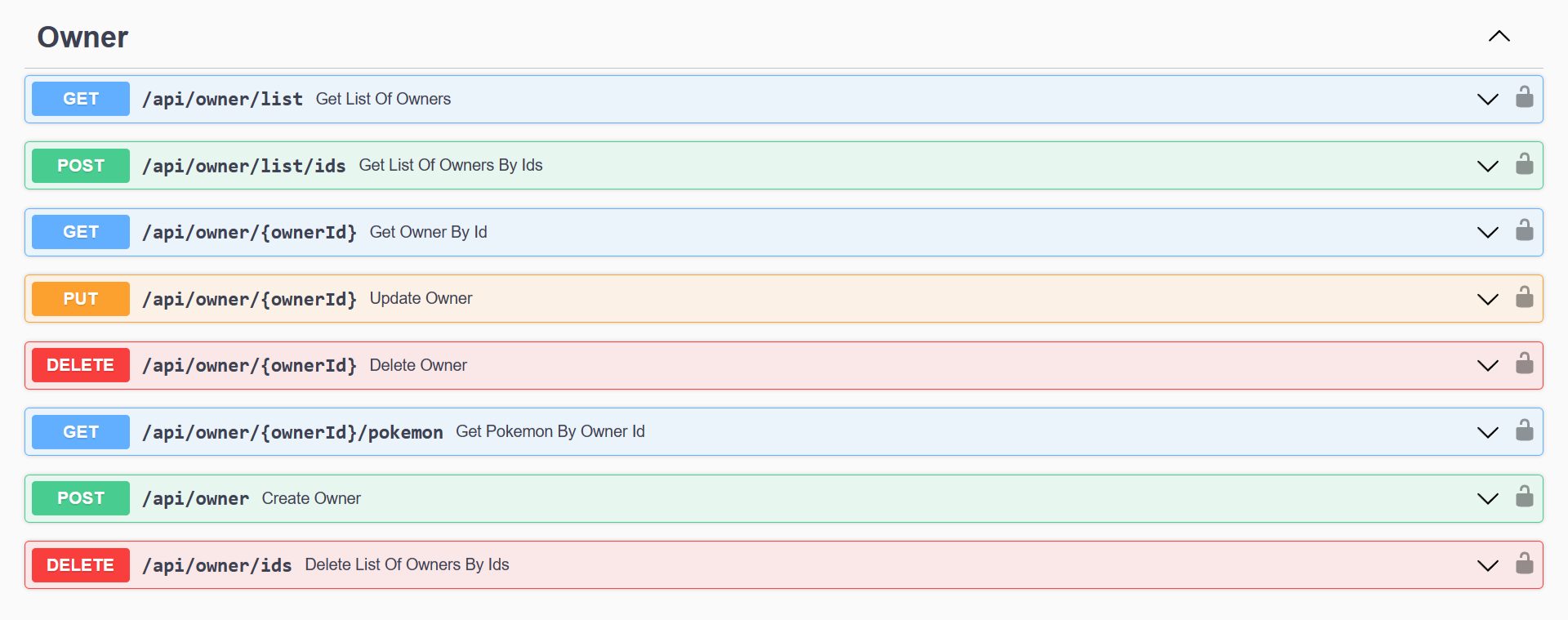The height and width of the screenshot is (620, 1568).
Task: Click the /api/owner/list/ids path text
Action: [243, 166]
